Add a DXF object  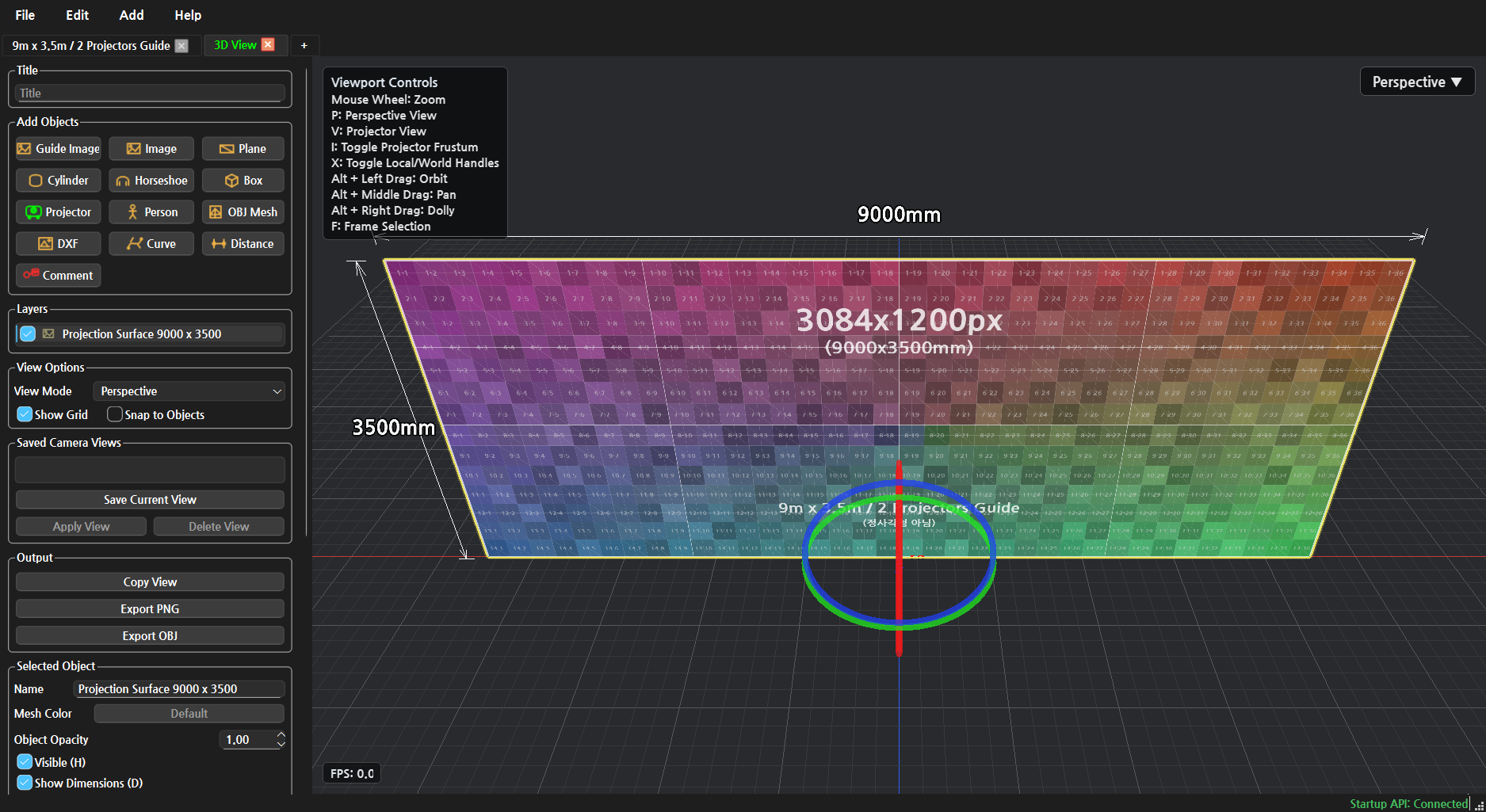[59, 244]
